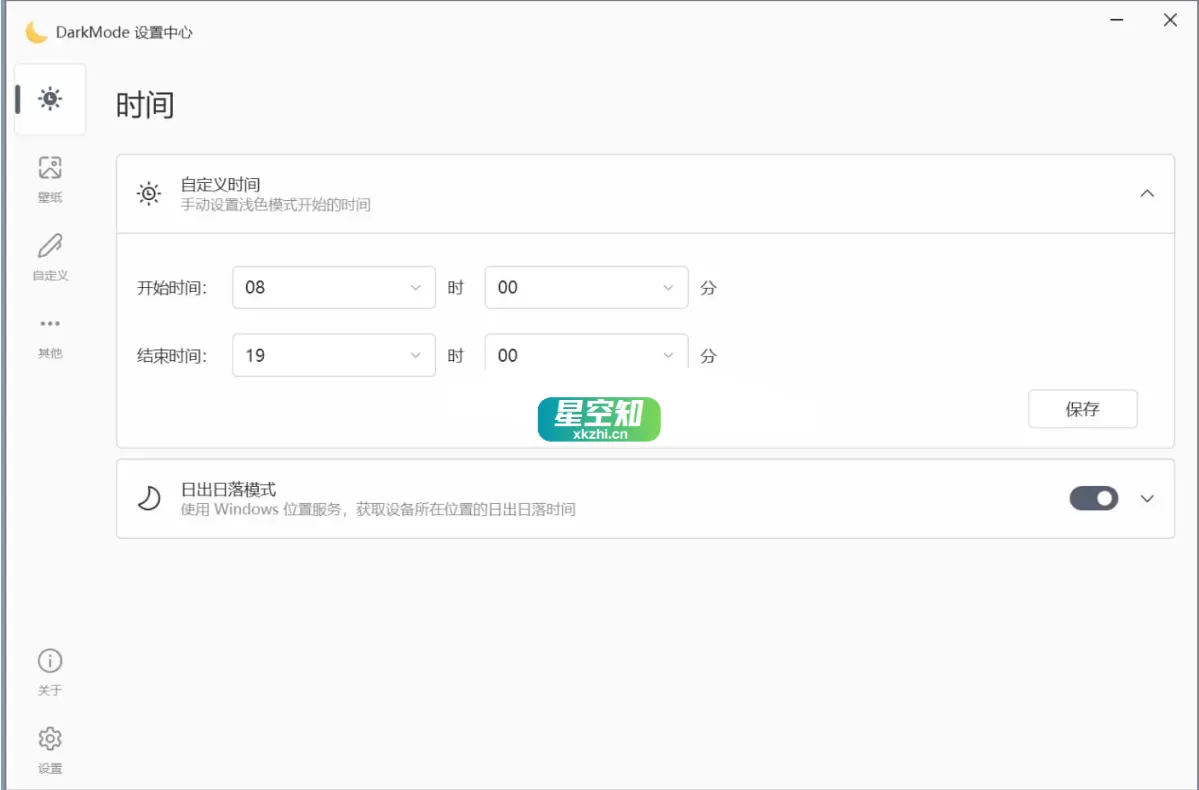1199x790 pixels.
Task: Disable the 日出日落模式 switch
Action: 1093,498
